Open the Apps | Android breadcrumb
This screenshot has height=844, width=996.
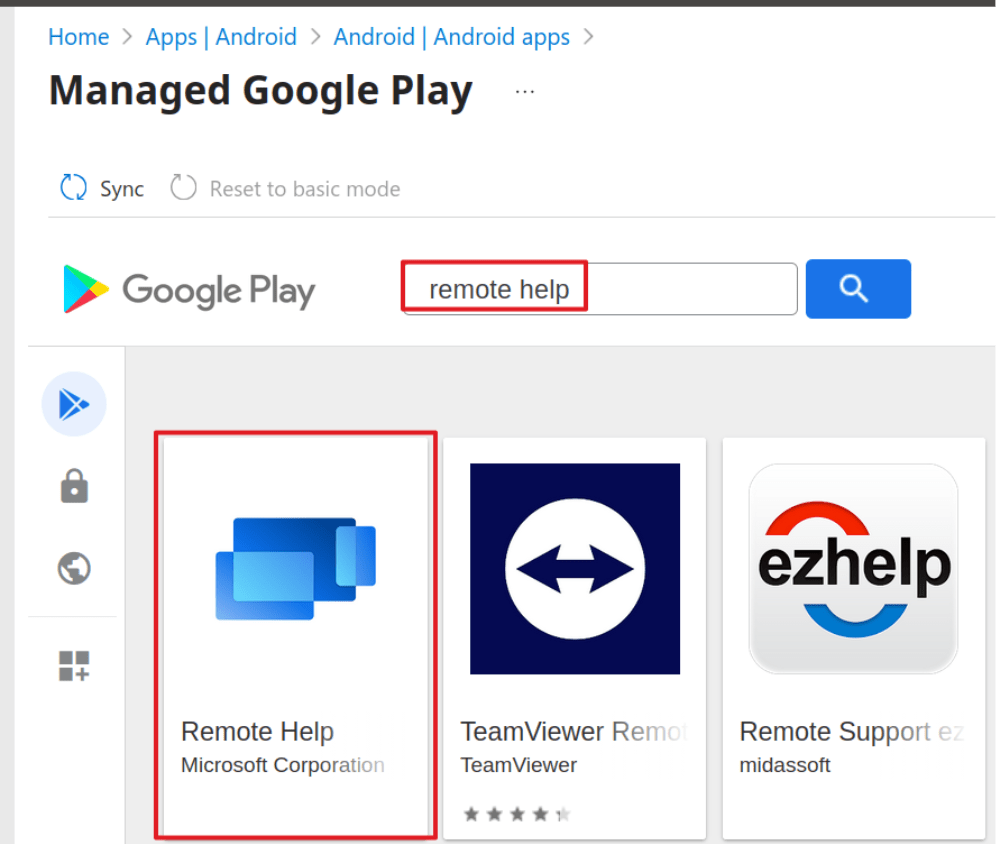pos(221,37)
